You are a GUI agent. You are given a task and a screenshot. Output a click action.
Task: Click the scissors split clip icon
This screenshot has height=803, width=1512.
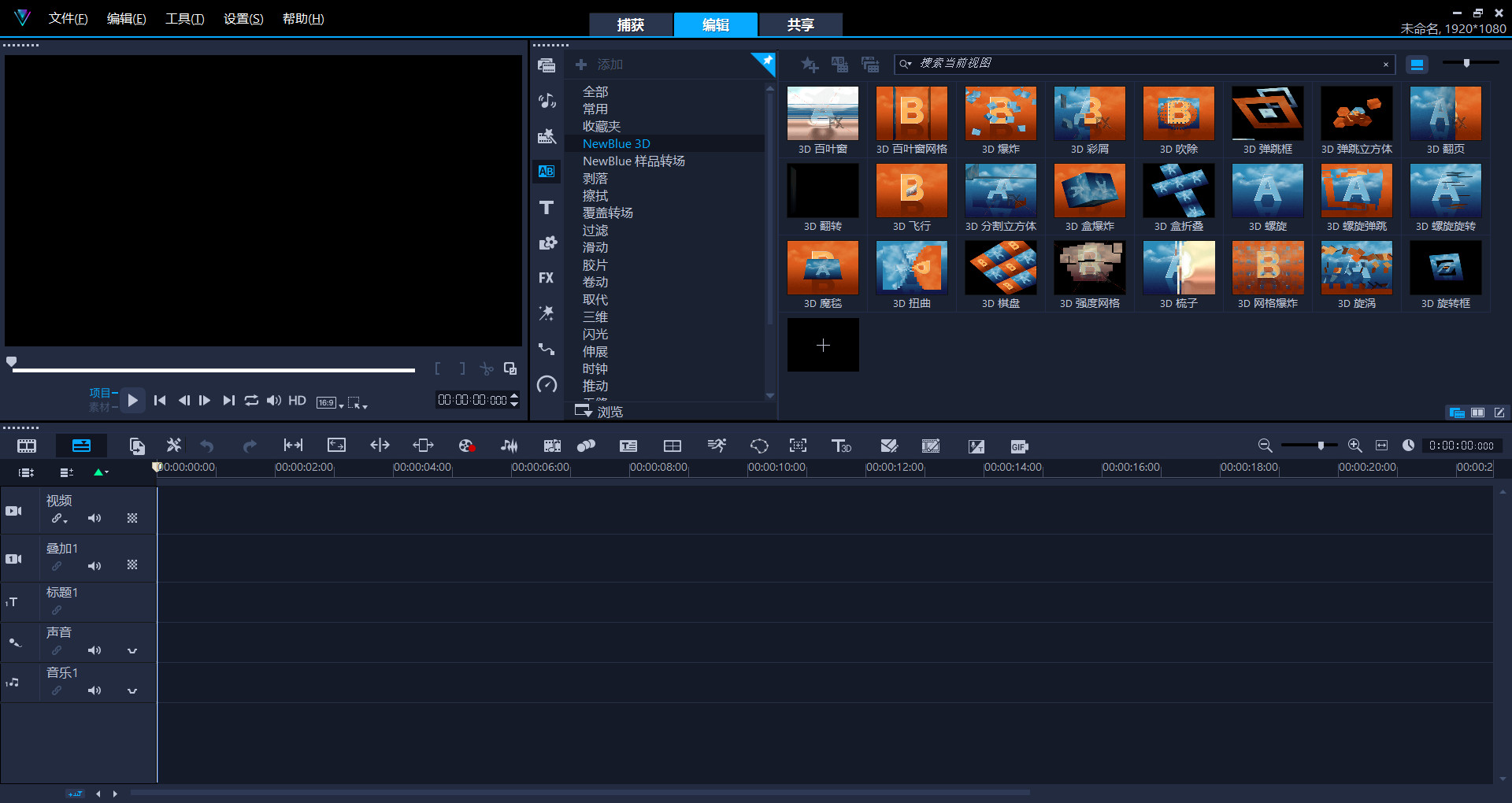click(x=487, y=368)
